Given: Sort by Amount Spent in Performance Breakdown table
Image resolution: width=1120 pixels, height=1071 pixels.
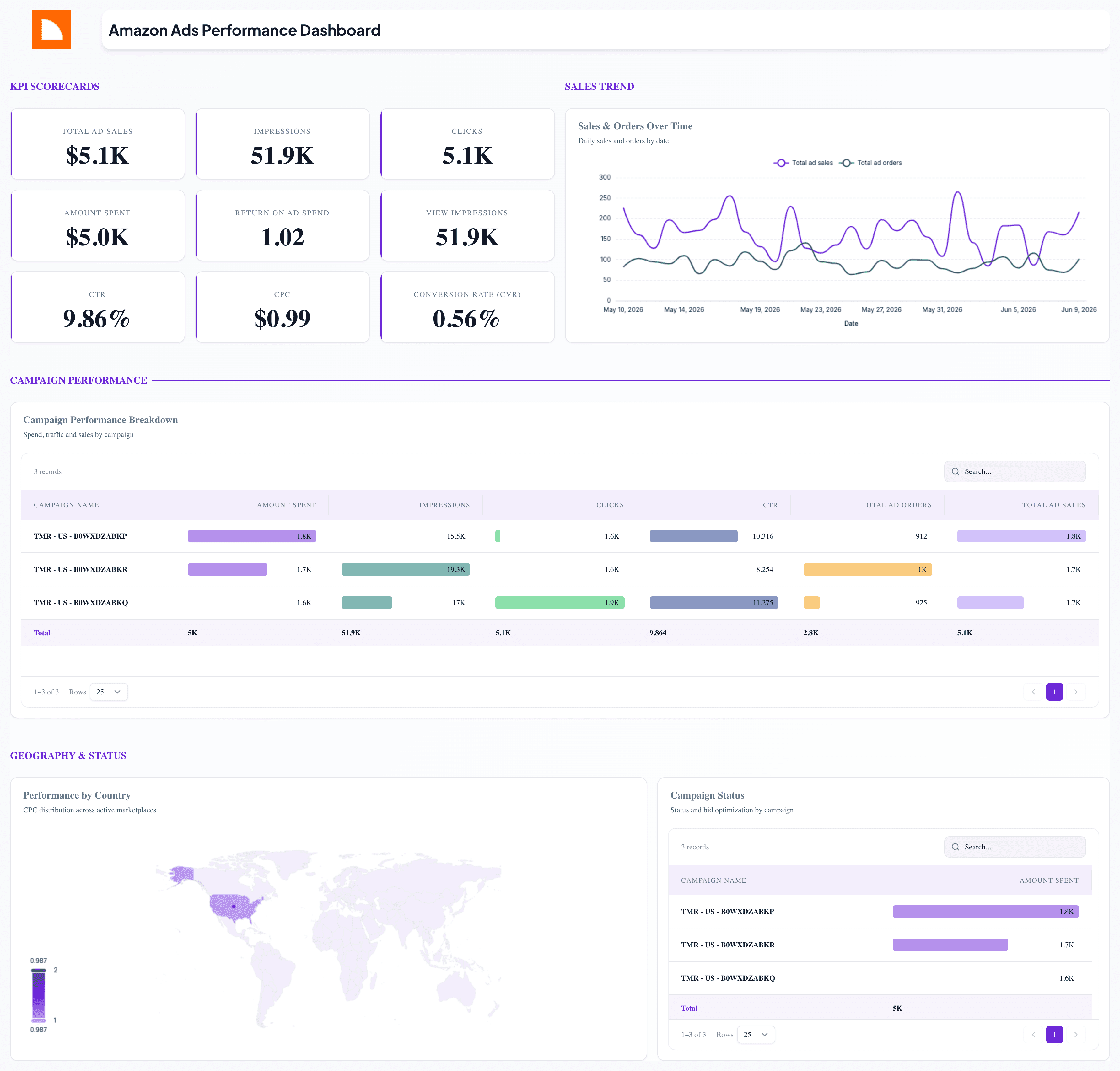Looking at the screenshot, I should point(286,505).
